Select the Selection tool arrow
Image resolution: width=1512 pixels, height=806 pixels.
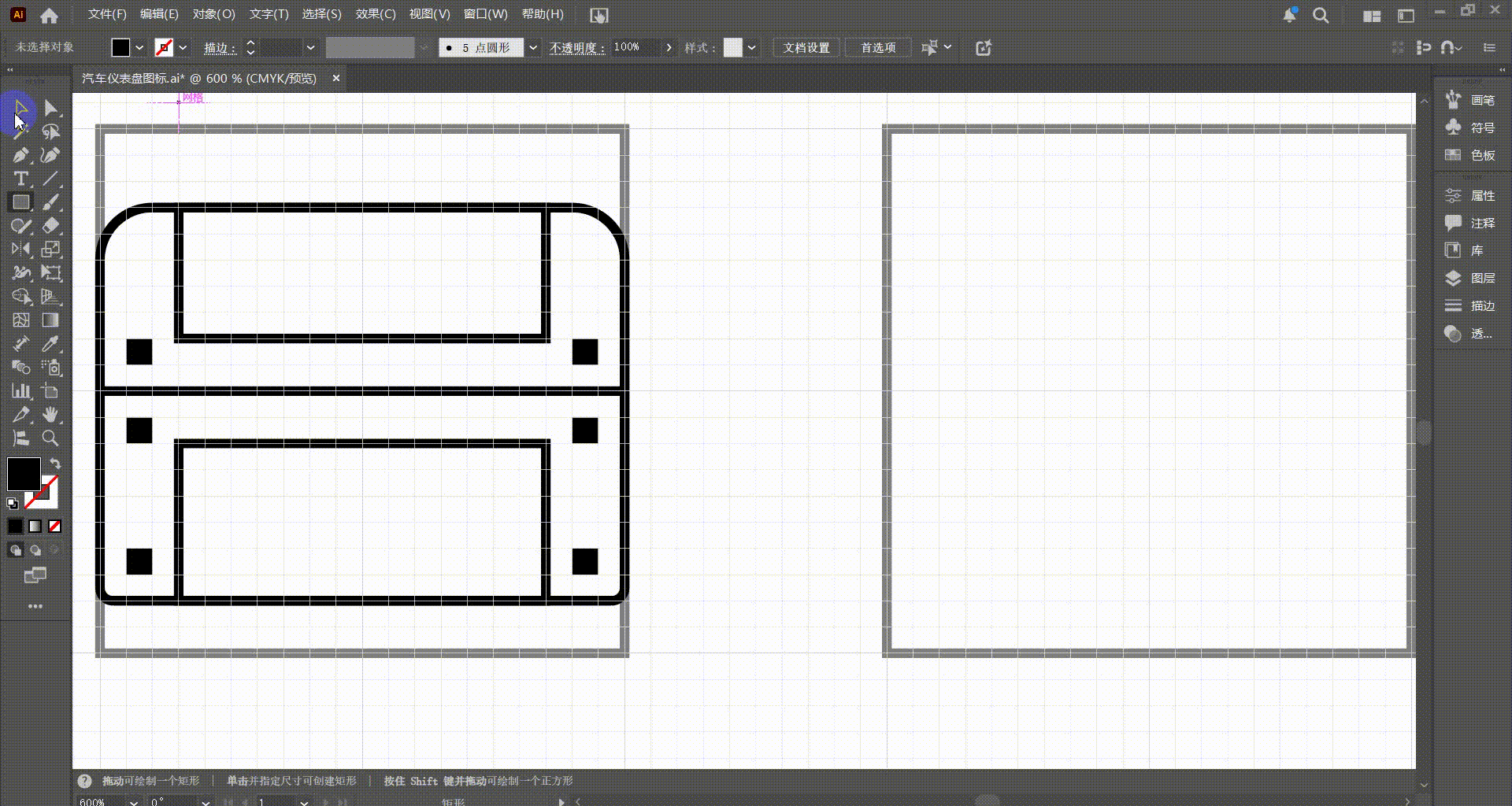pos(20,108)
